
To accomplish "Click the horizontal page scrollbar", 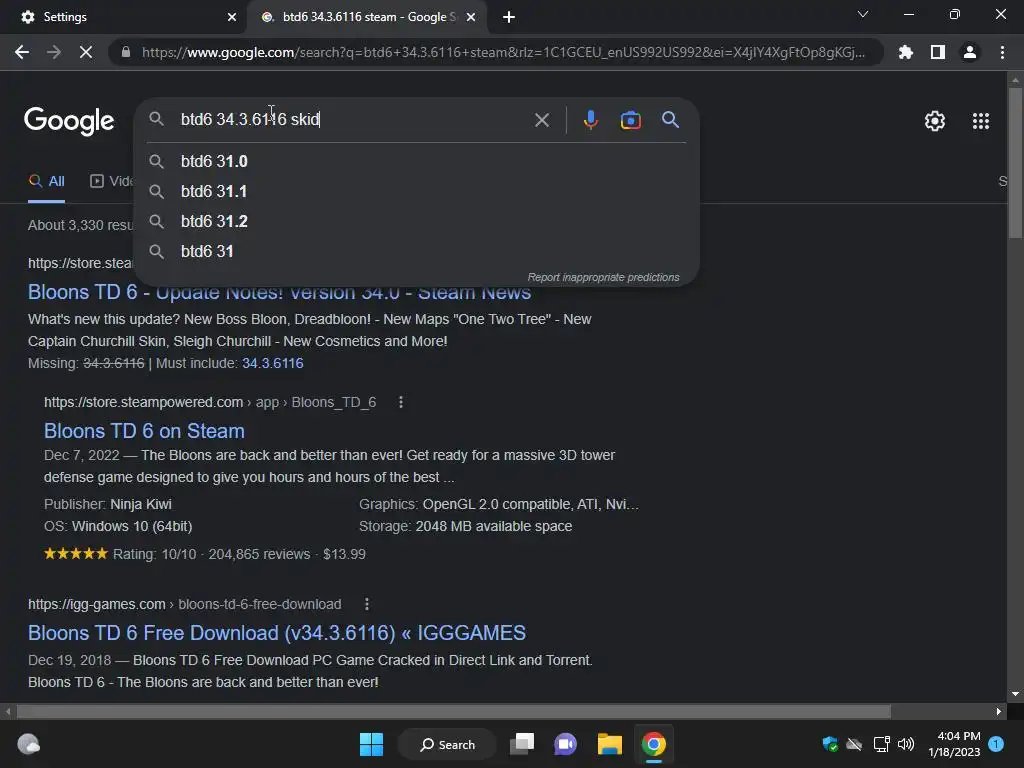I will 454,711.
